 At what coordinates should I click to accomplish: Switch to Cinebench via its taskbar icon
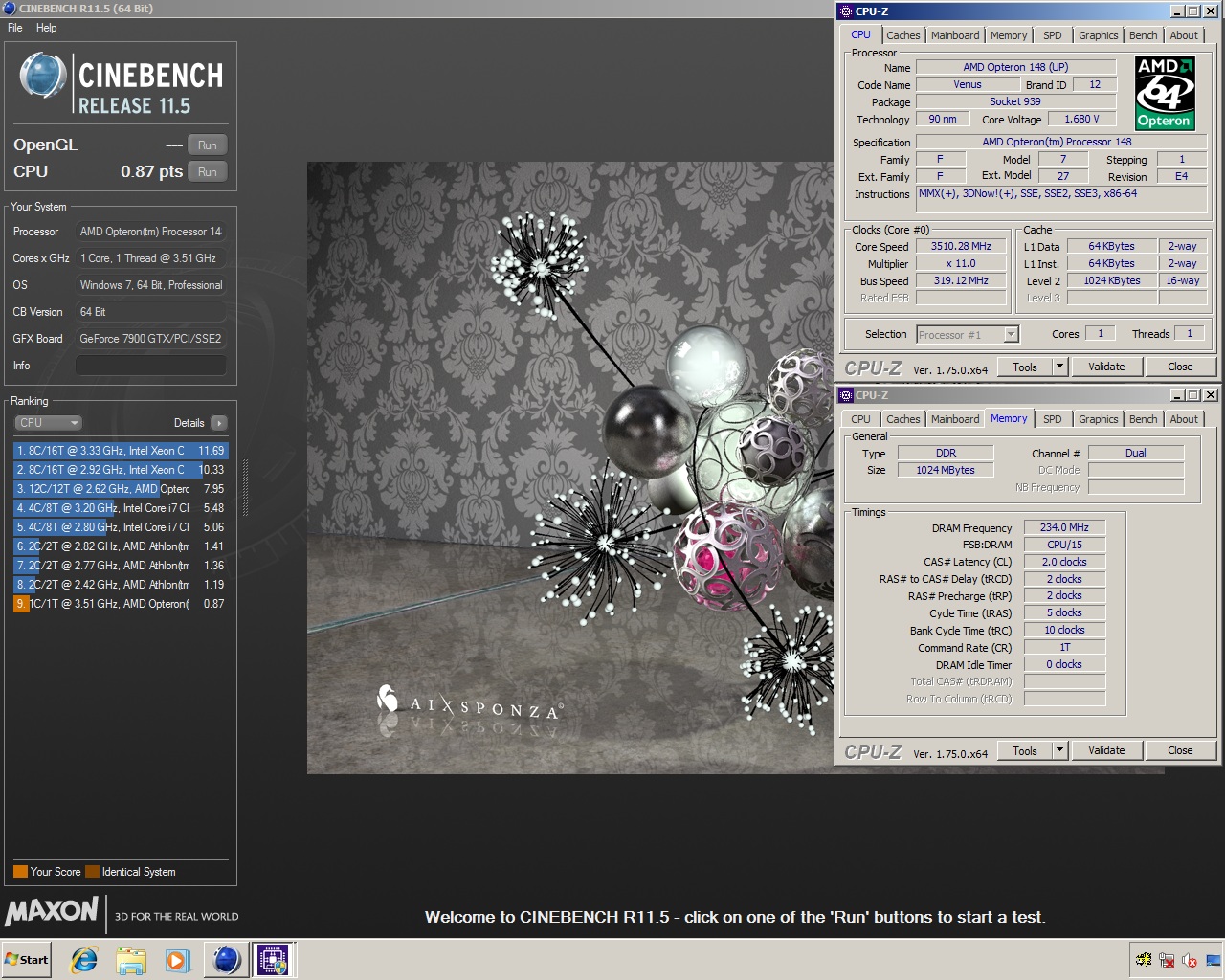pos(227,960)
